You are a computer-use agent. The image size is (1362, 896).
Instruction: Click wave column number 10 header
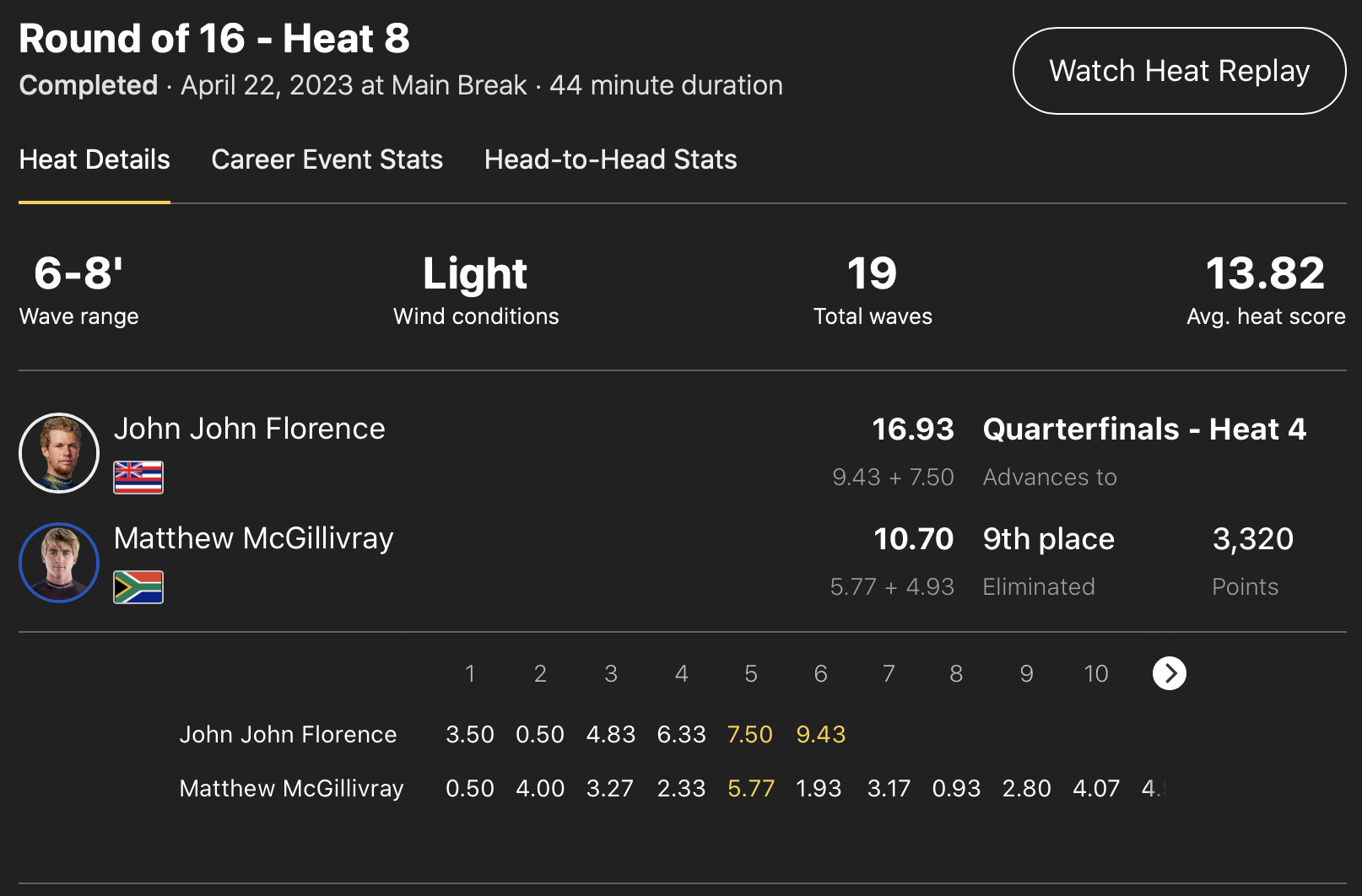pos(1096,673)
